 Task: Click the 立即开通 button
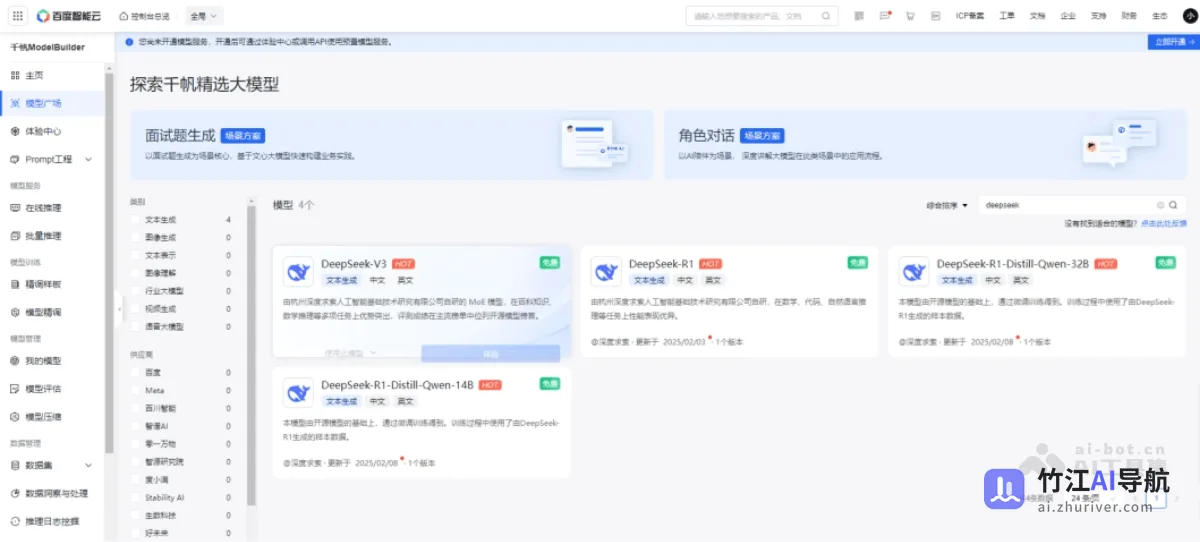(1172, 42)
